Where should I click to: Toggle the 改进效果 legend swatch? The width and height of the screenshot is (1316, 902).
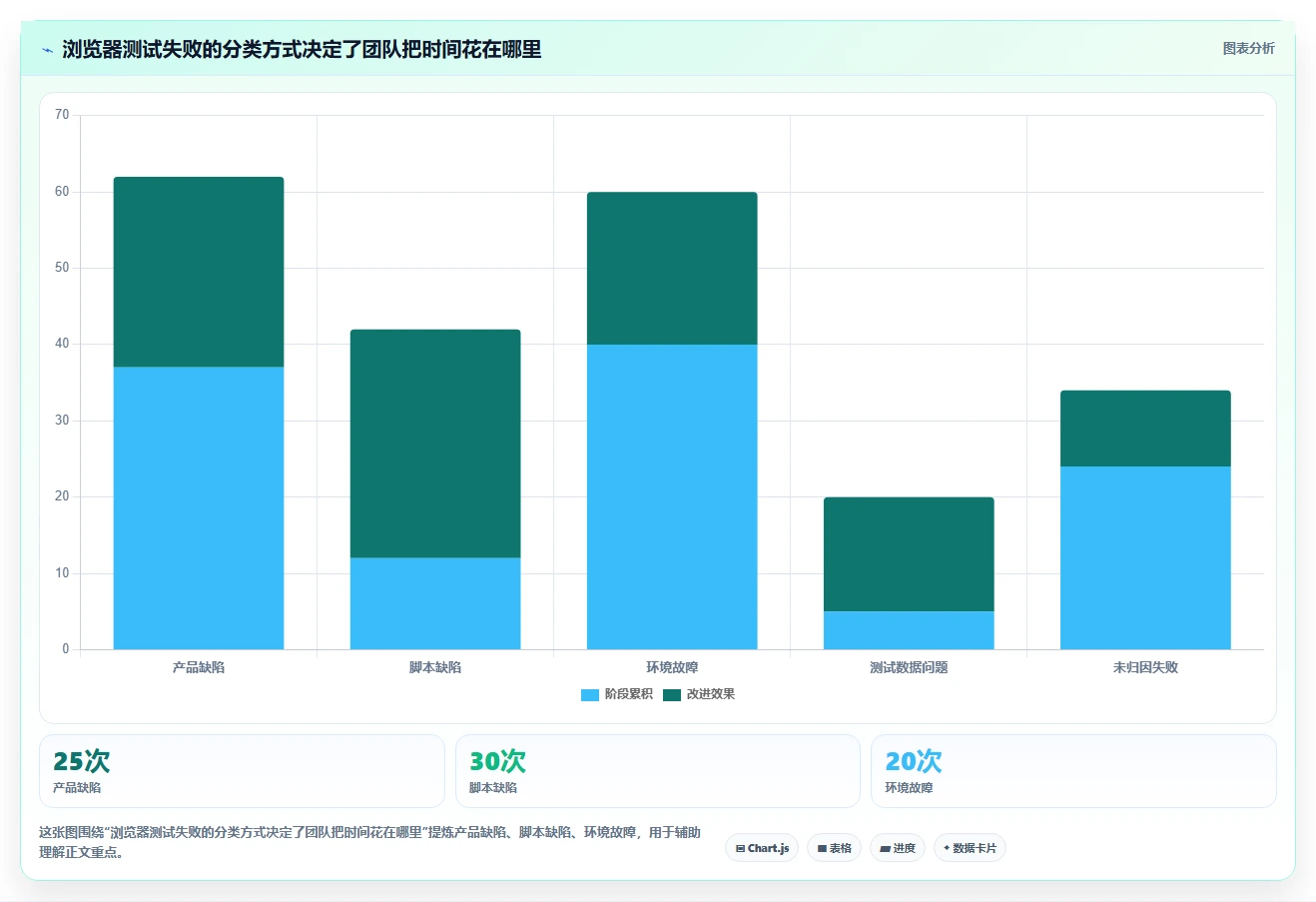tap(671, 694)
